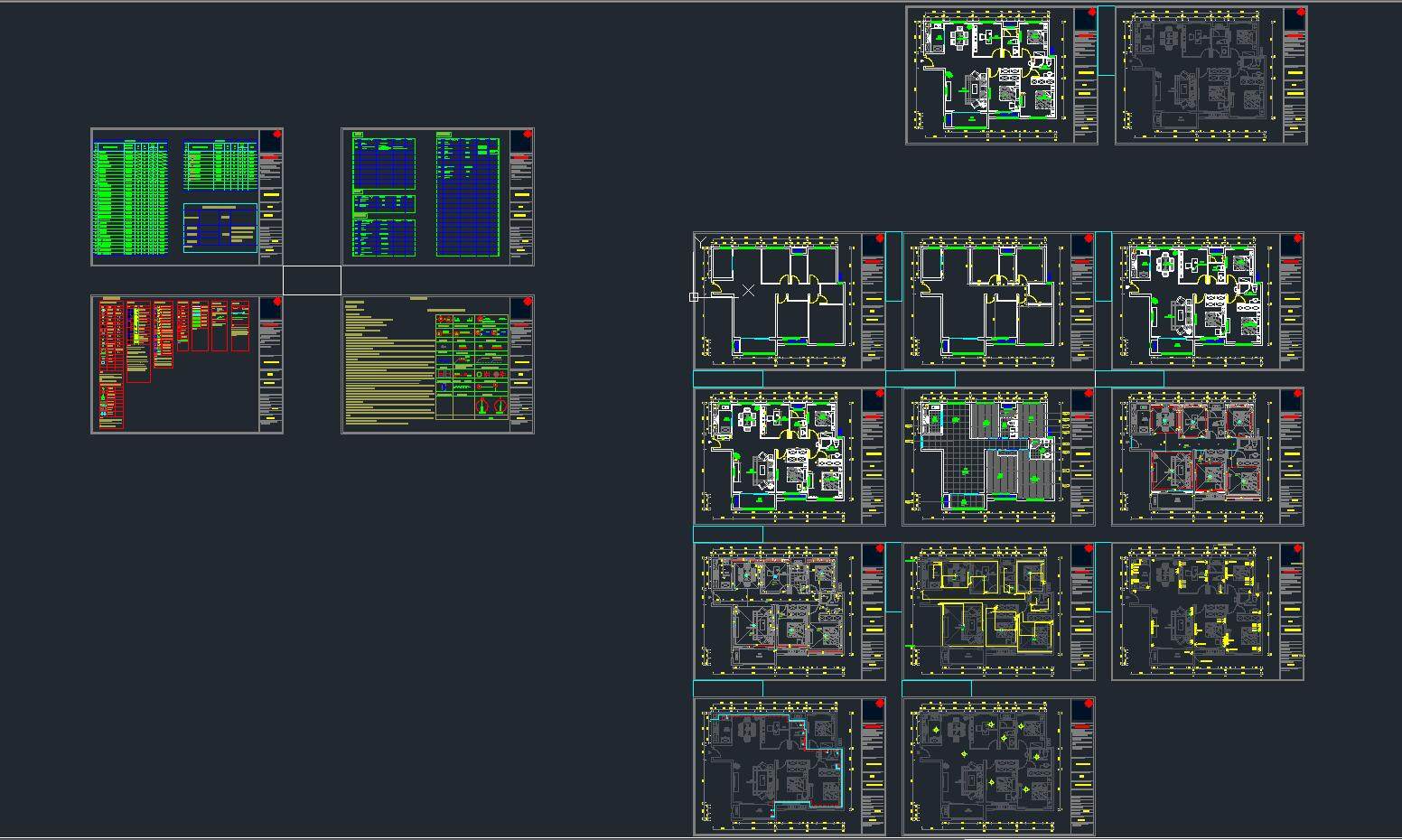The height and width of the screenshot is (840, 1402).
Task: Select the empty wall plan containing the crosshair cursor
Action: pos(790,301)
